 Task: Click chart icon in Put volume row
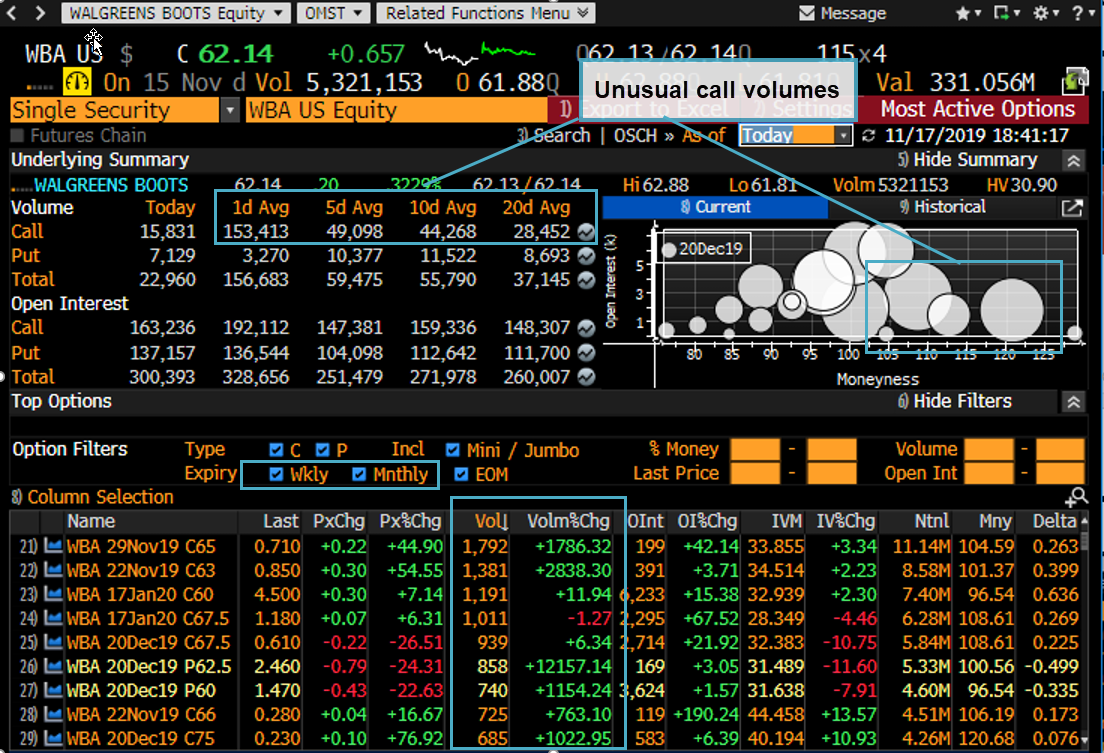[586, 256]
